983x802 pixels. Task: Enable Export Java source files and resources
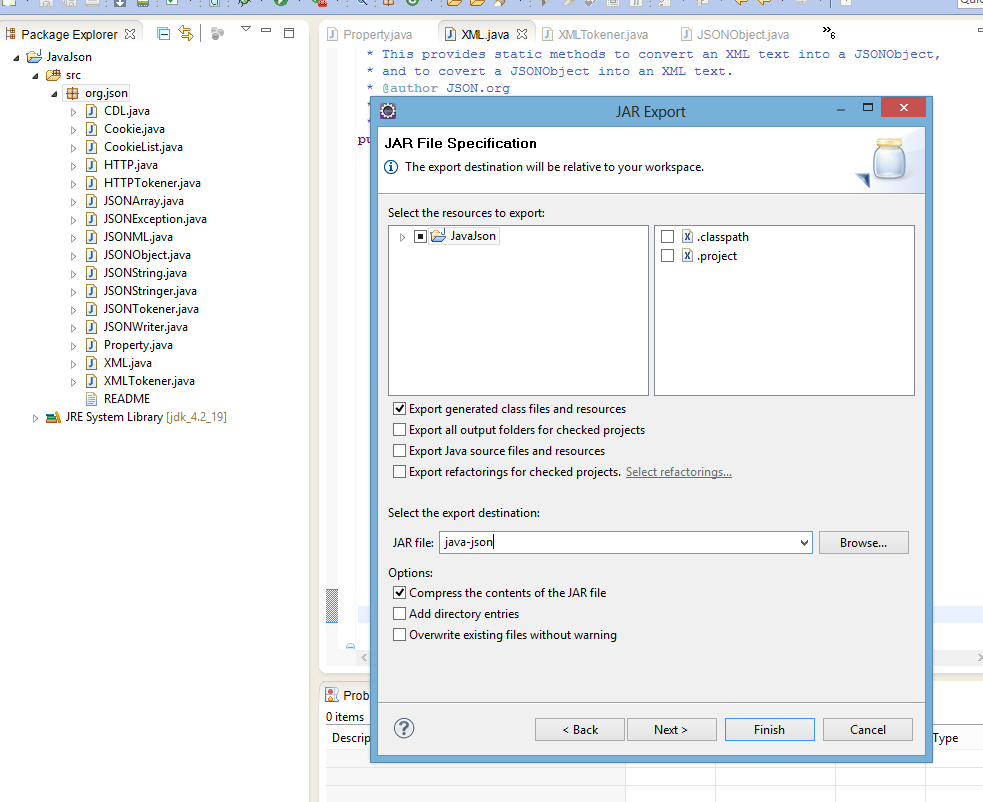coord(399,451)
